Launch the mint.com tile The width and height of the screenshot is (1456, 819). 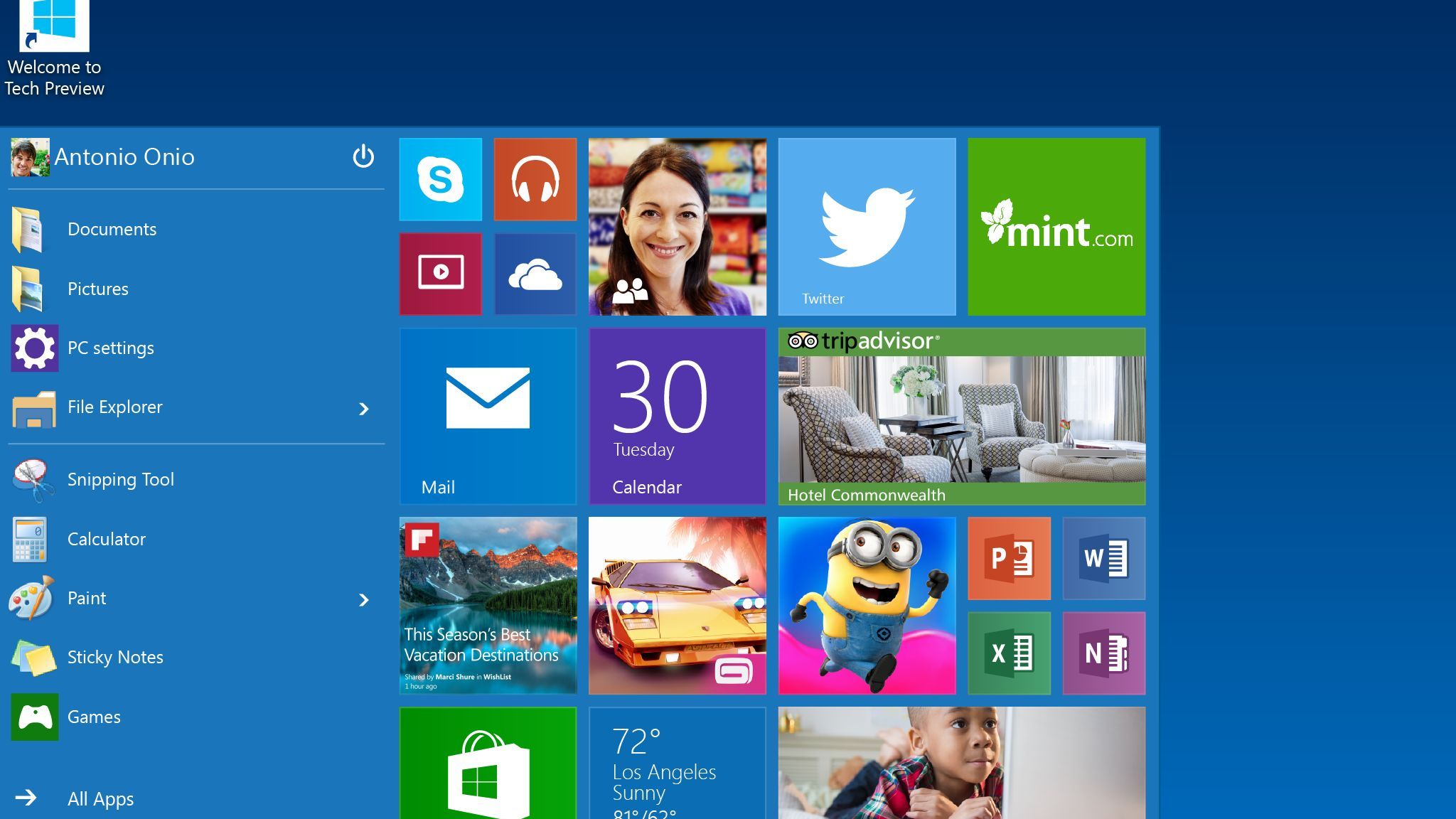[1056, 227]
